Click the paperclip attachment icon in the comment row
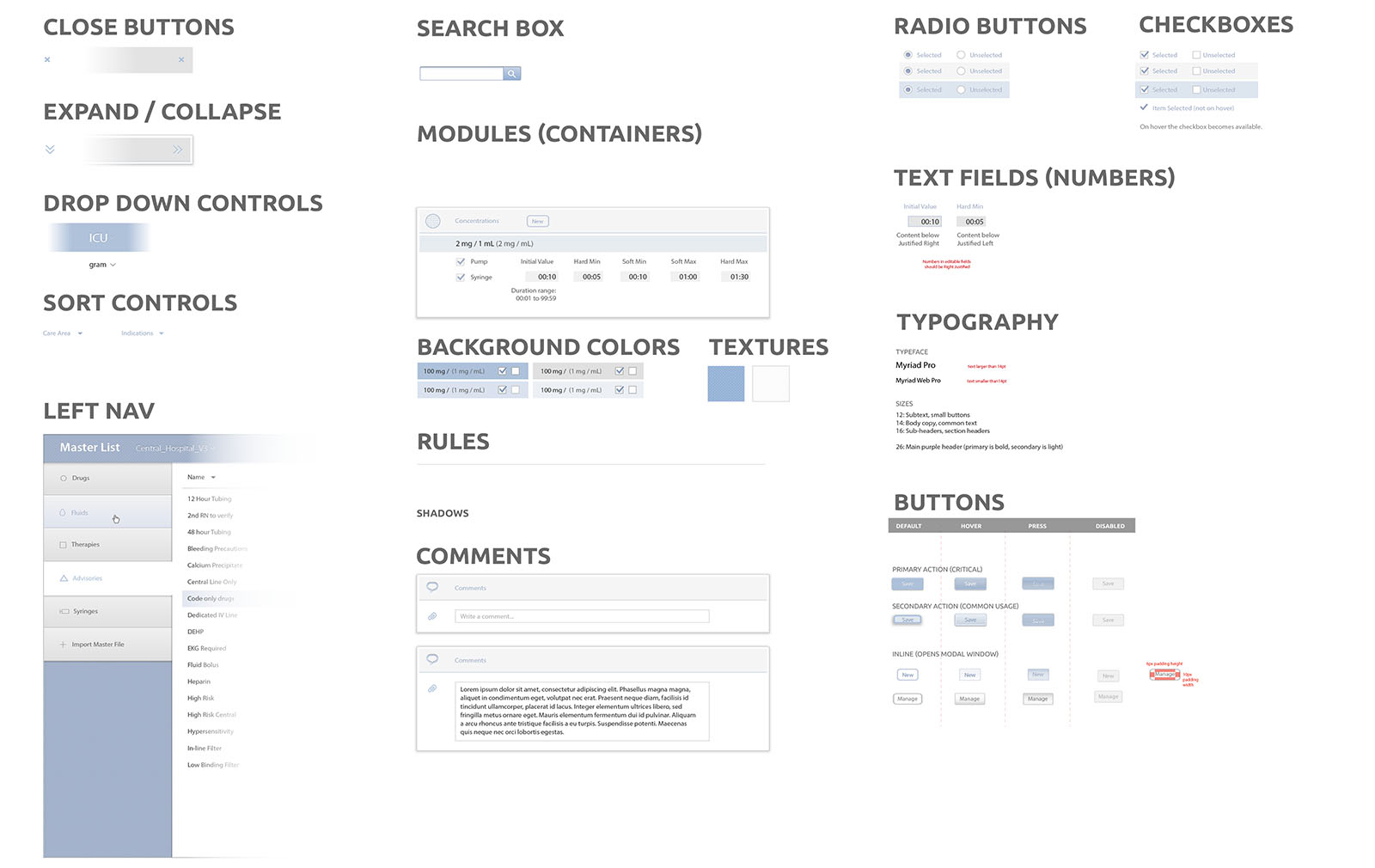The width and height of the screenshot is (1375, 868). tap(432, 616)
